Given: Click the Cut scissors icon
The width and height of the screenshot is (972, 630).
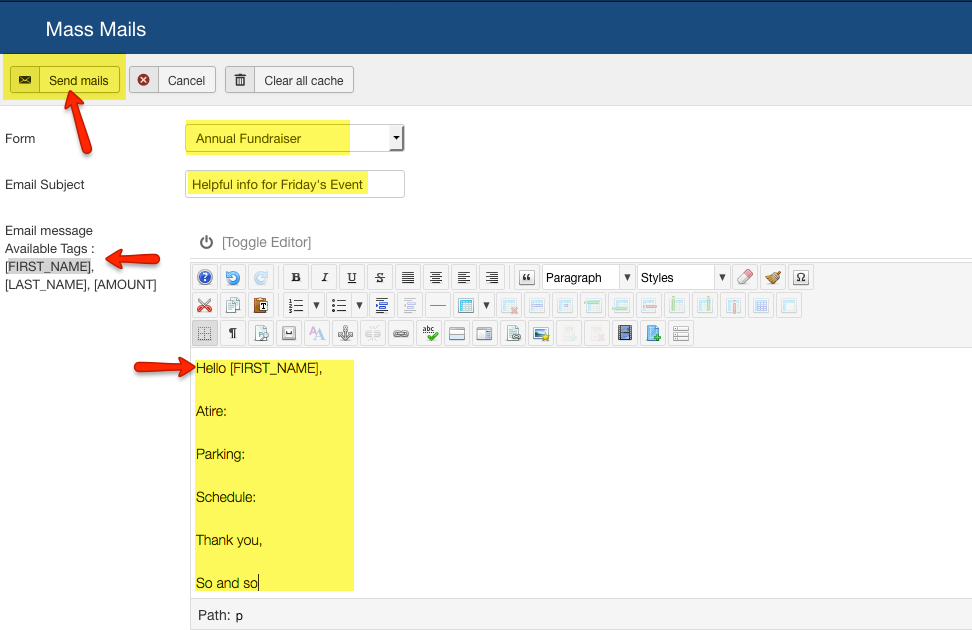Looking at the screenshot, I should point(205,306).
